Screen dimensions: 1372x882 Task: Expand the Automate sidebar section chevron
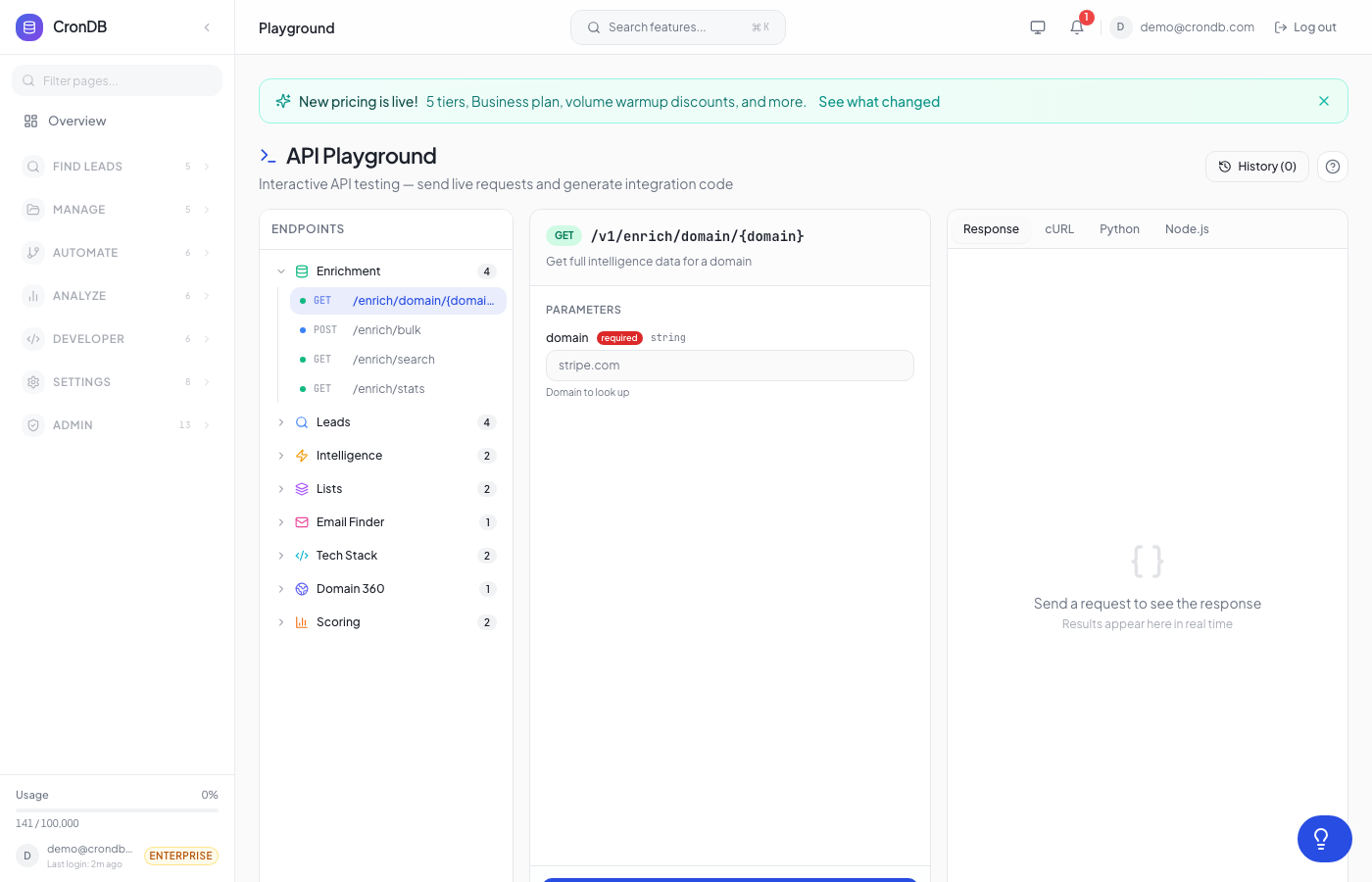click(207, 253)
